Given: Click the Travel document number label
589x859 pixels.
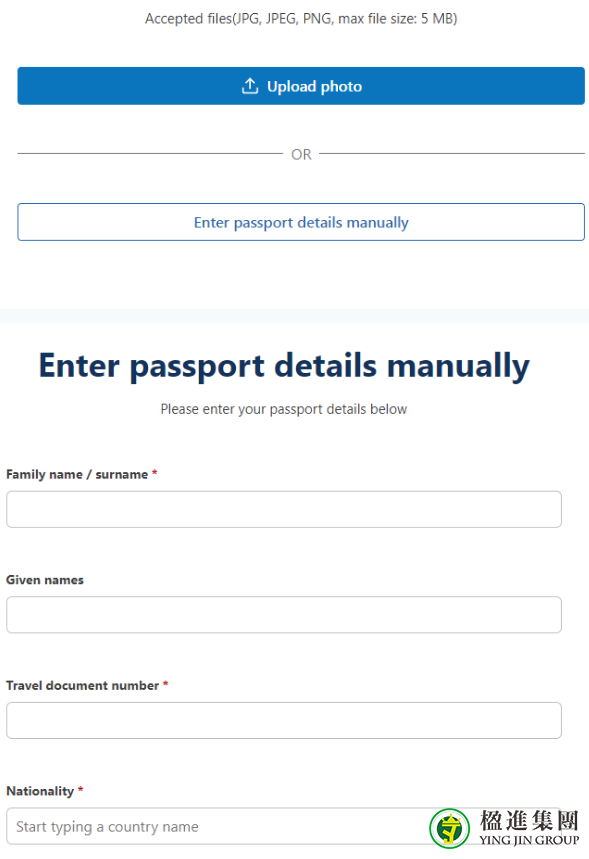Looking at the screenshot, I should tap(83, 685).
